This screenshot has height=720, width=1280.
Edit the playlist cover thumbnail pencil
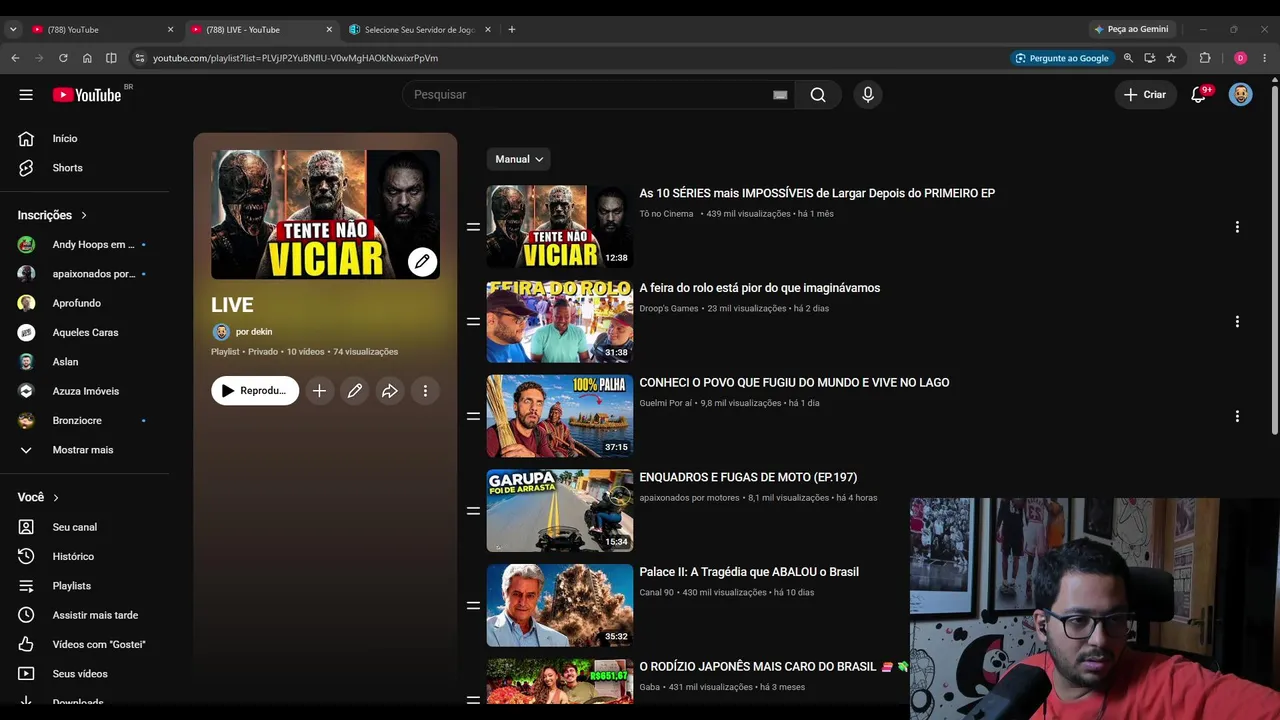422,262
